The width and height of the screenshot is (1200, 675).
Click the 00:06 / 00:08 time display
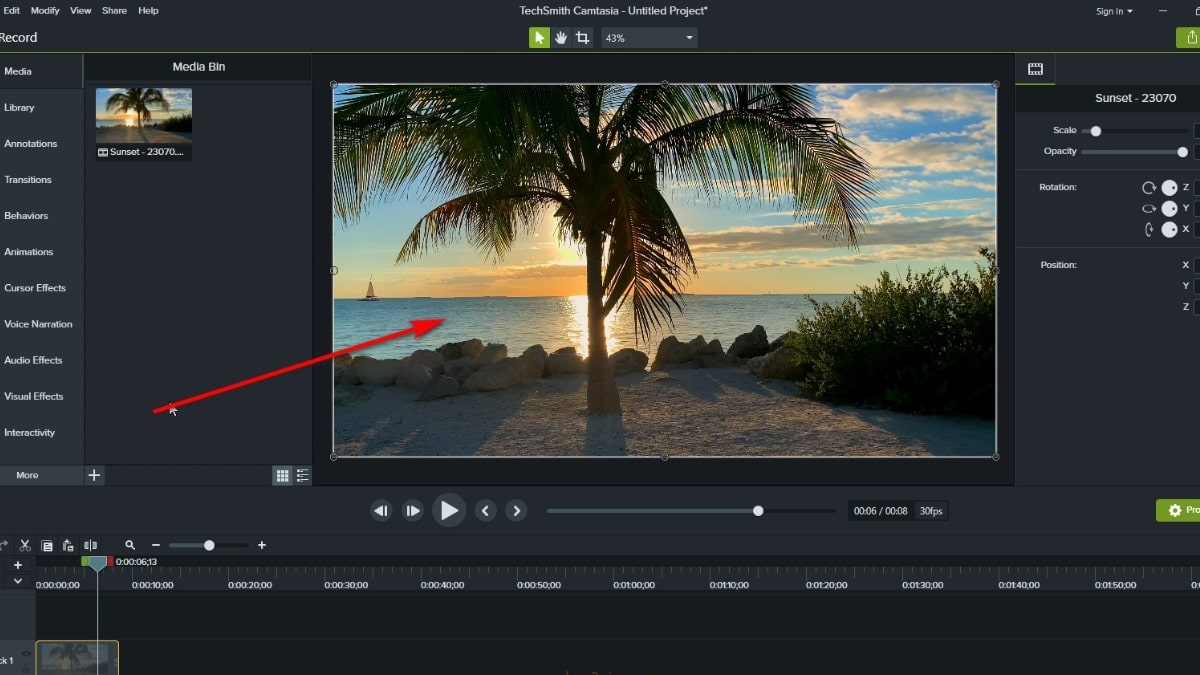tap(880, 511)
